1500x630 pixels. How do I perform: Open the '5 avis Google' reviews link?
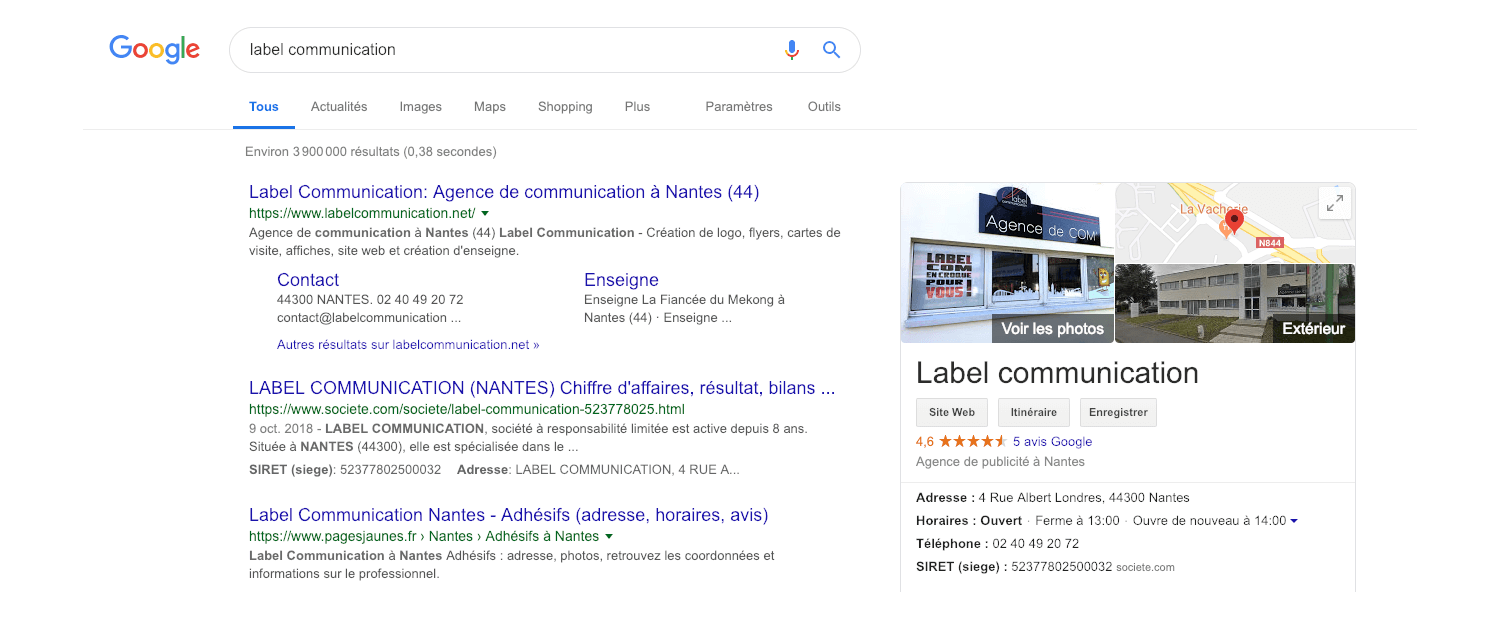coord(1052,441)
